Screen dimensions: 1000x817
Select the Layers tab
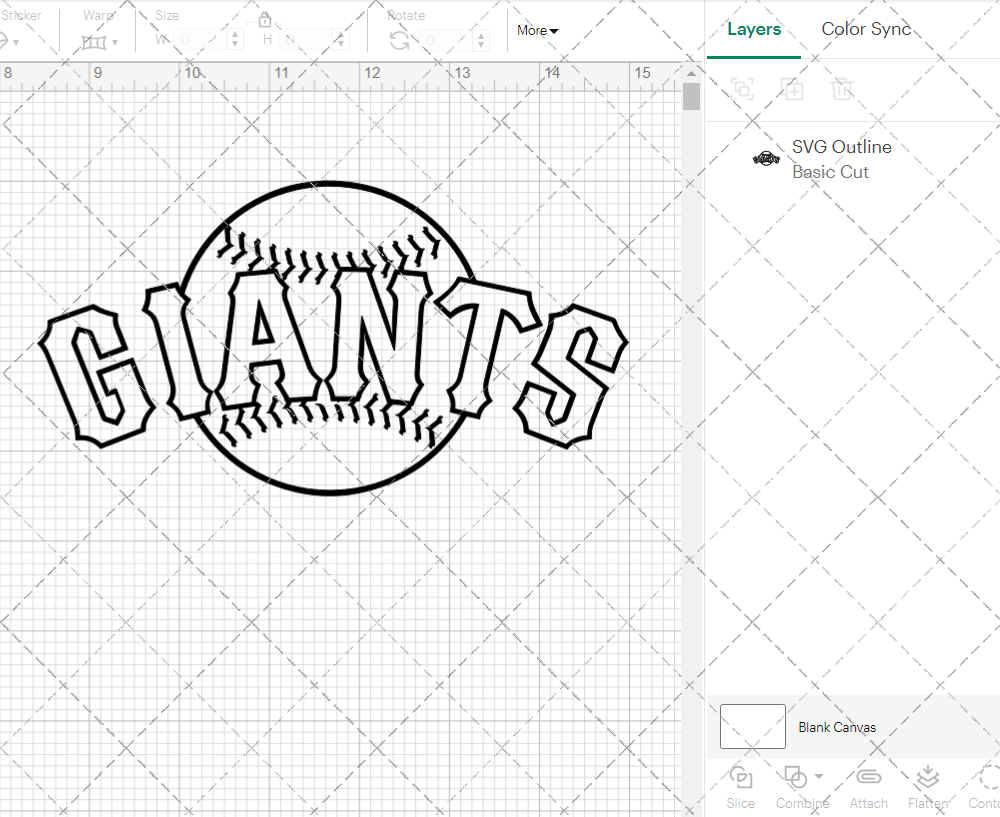754,29
